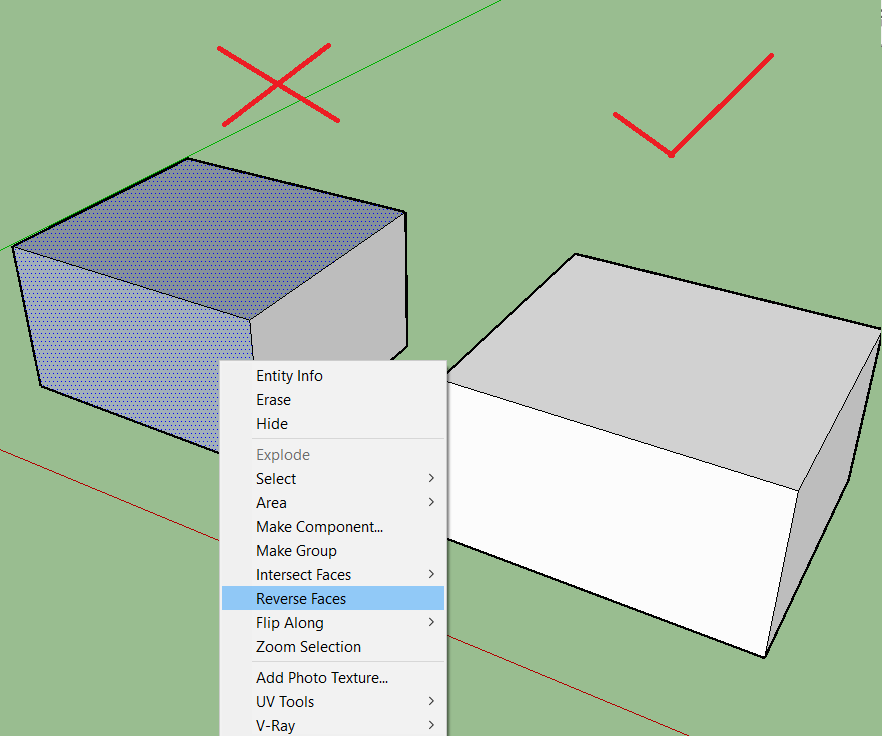Open the V-Ray submenu
Screen dimensions: 882x736
point(333,726)
